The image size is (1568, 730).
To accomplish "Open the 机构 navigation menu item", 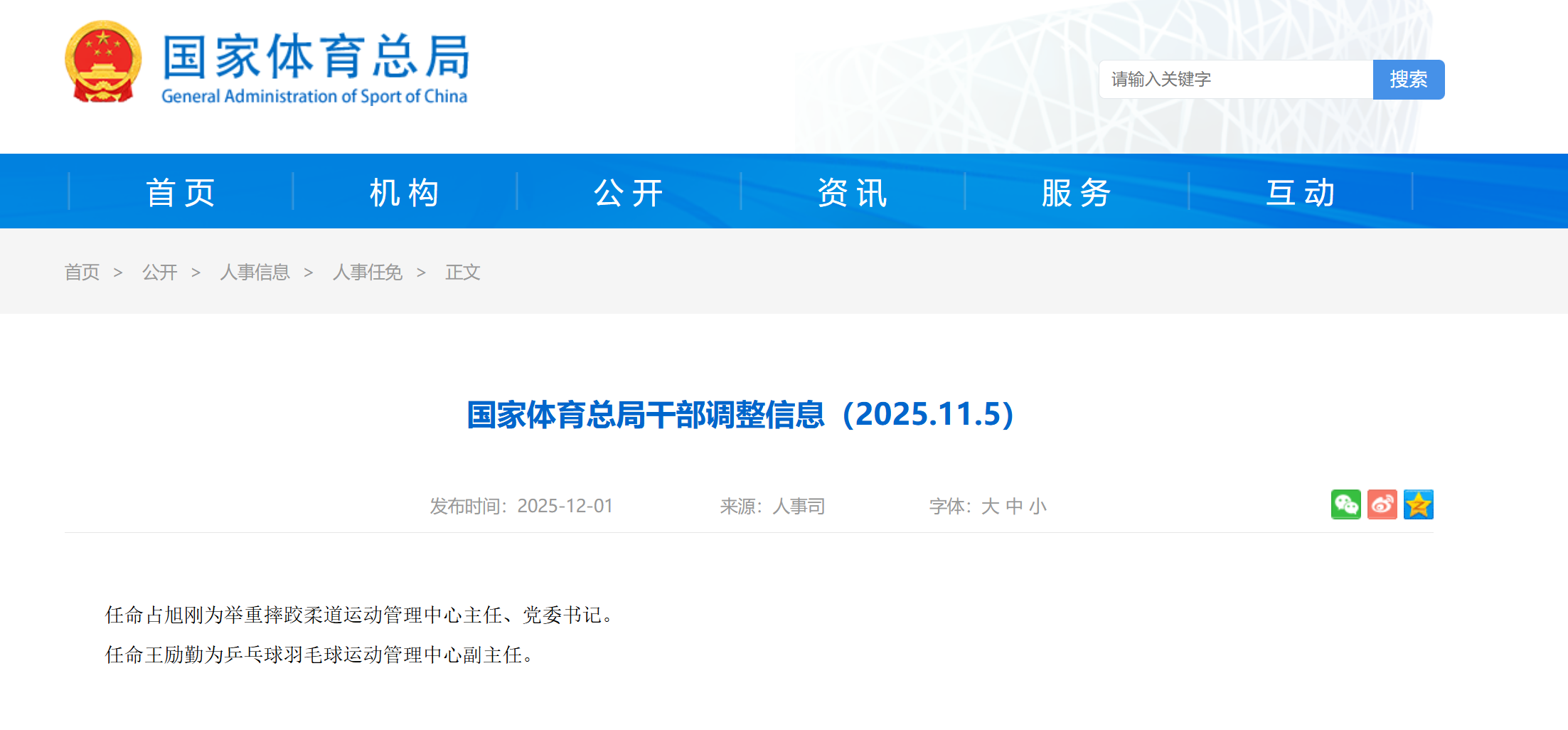I will tap(405, 192).
